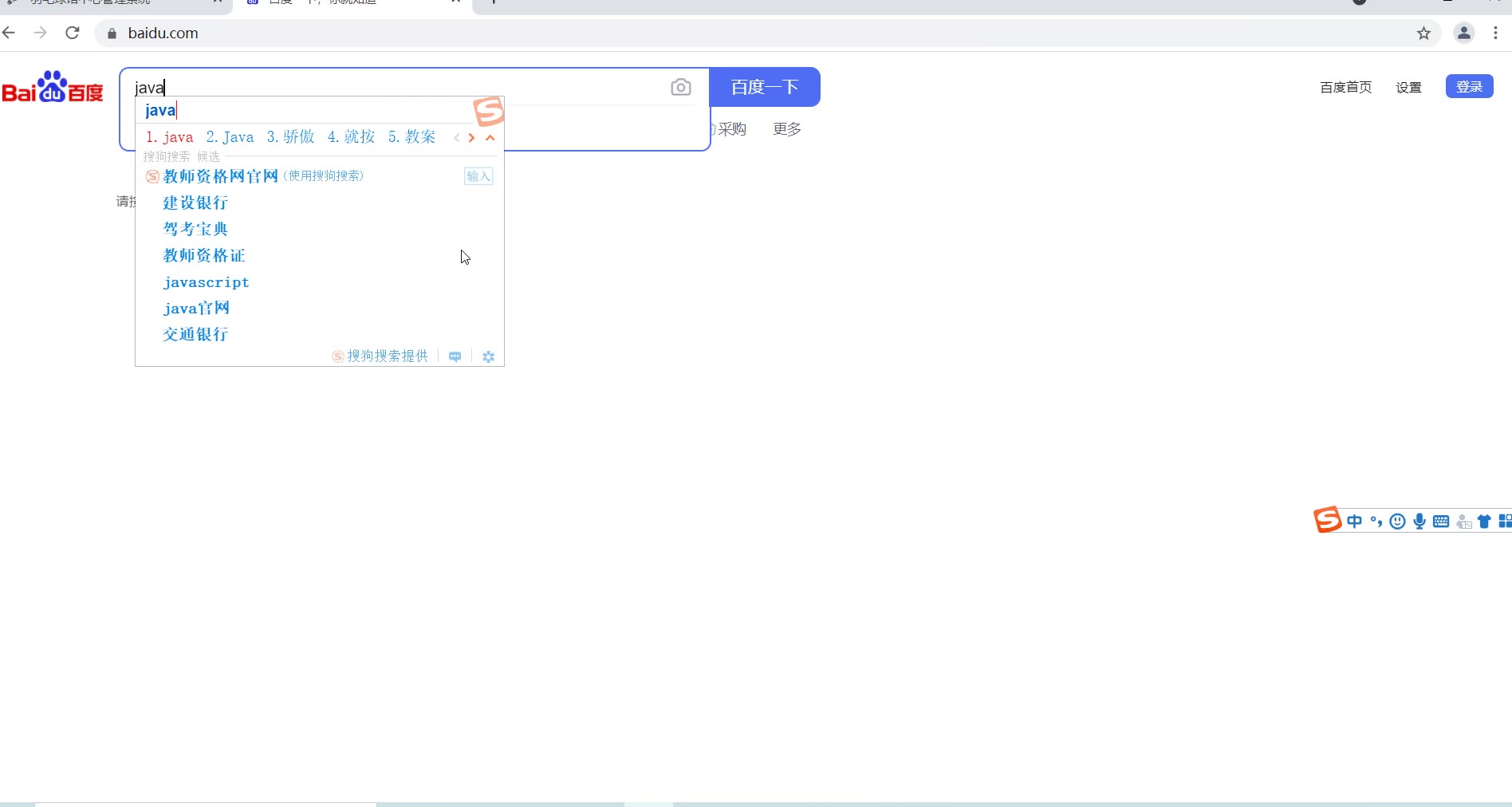Screen dimensions: 1512x807
Task: Open Chrome profile avatar
Action: coord(1464,33)
